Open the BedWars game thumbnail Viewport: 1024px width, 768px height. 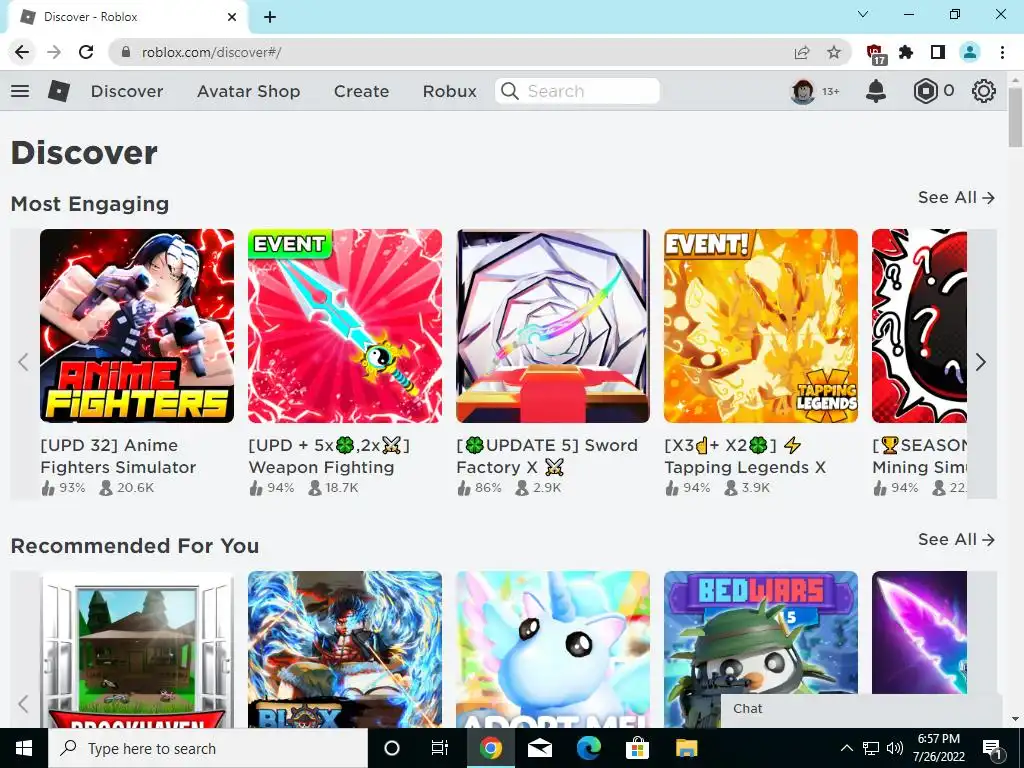click(761, 633)
